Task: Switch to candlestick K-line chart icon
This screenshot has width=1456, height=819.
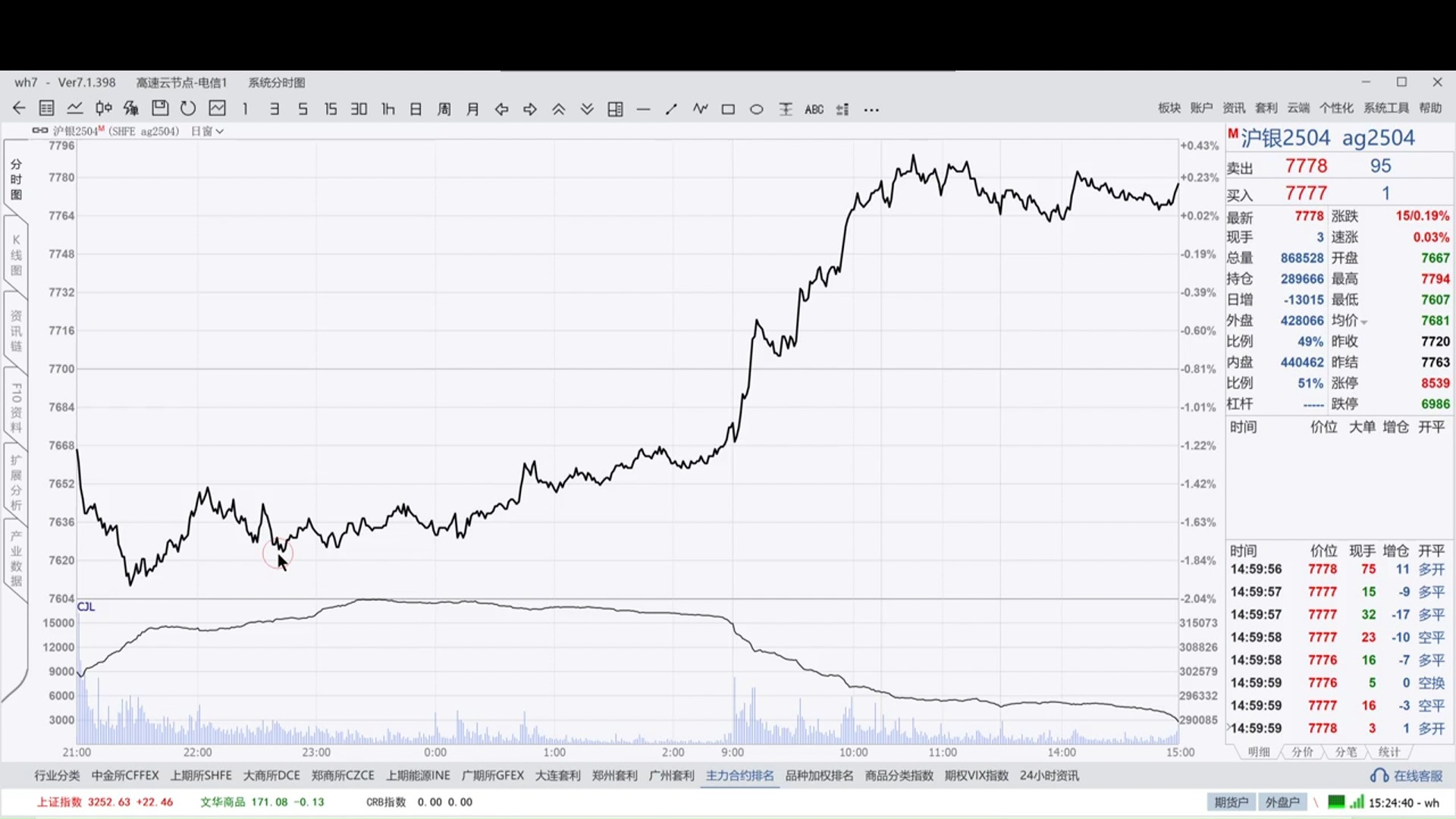Action: 103,108
